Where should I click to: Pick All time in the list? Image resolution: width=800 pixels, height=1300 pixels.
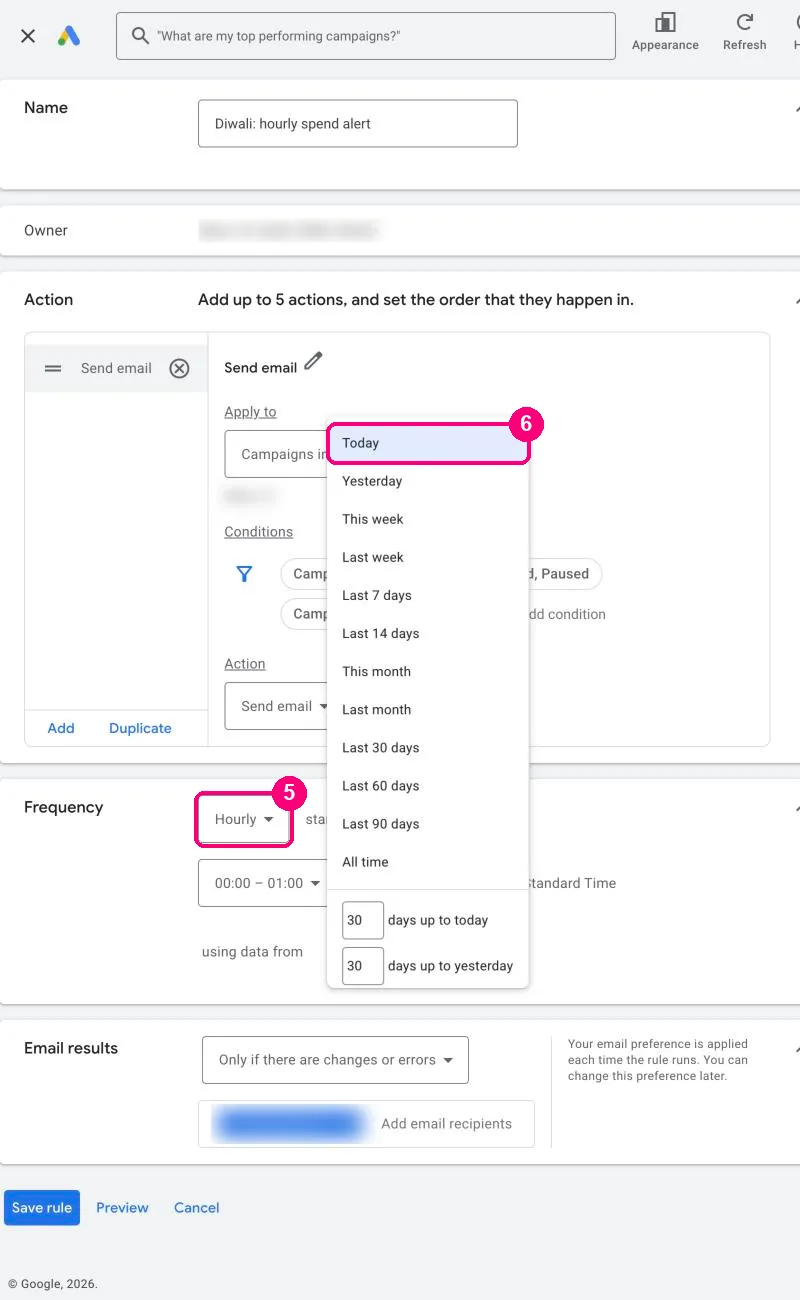tap(428, 862)
